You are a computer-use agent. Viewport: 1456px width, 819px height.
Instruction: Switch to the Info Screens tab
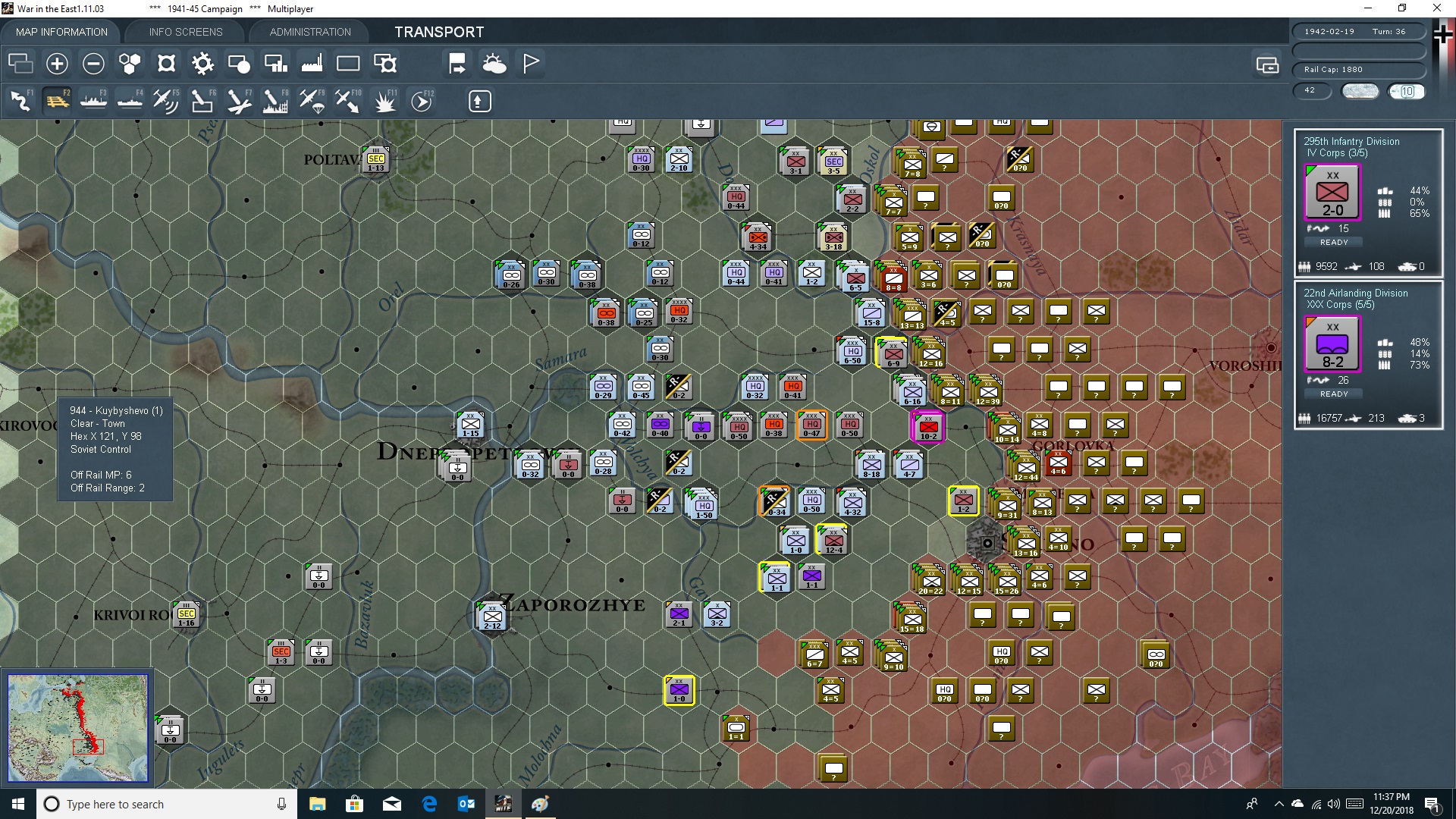pyautogui.click(x=186, y=32)
